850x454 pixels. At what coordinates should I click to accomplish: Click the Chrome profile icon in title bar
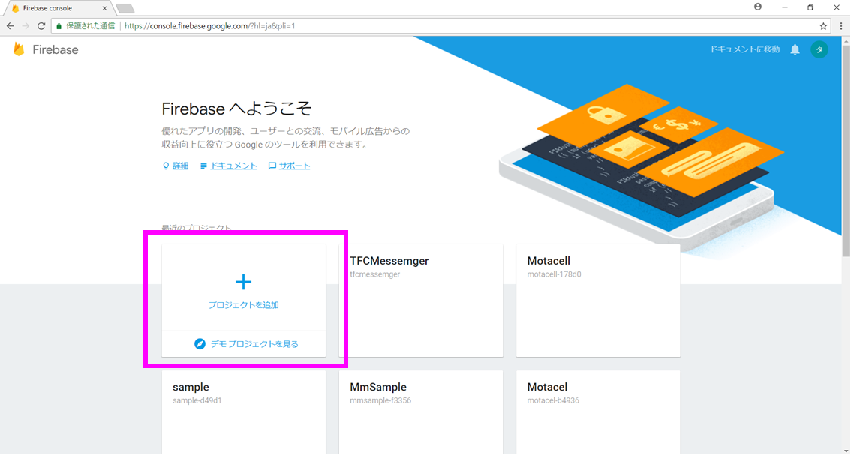coord(757,7)
